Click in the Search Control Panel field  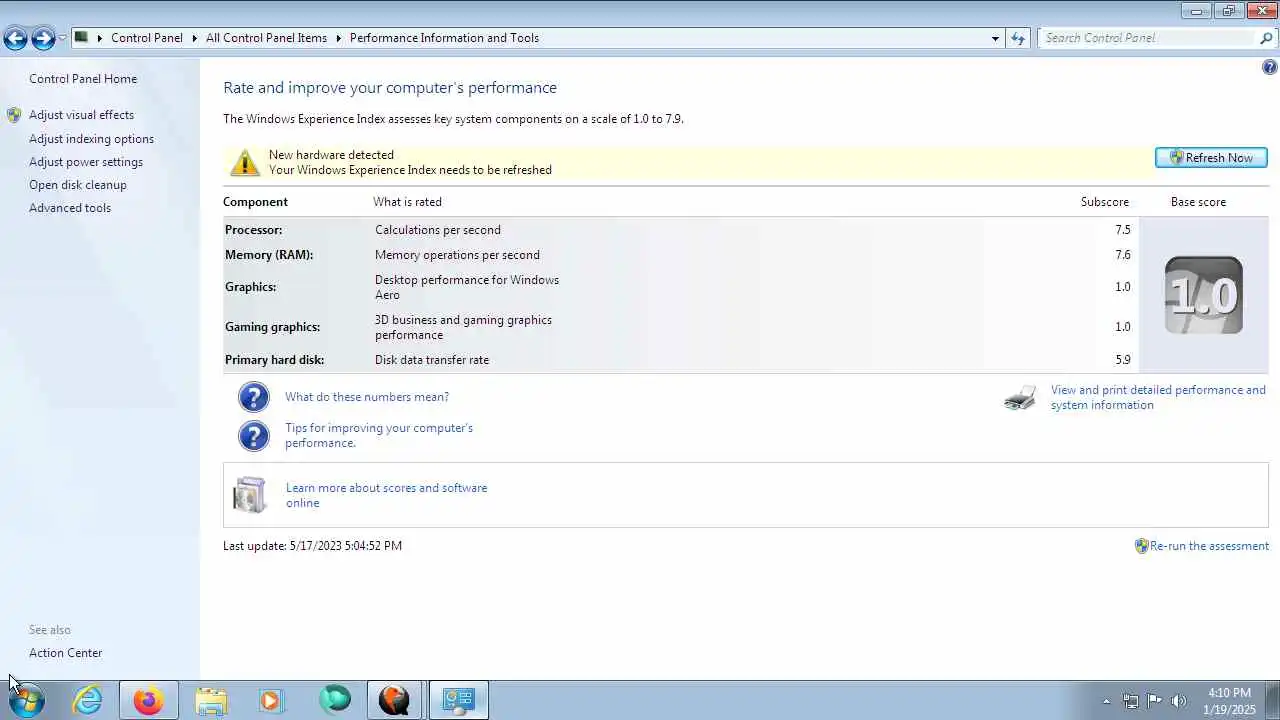(x=1148, y=38)
